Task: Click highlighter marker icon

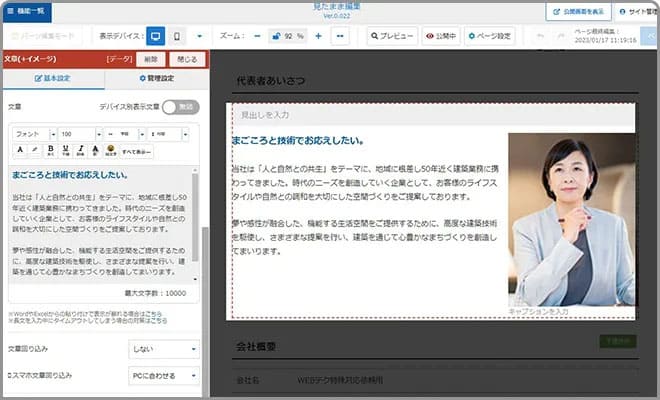Action: [35, 150]
